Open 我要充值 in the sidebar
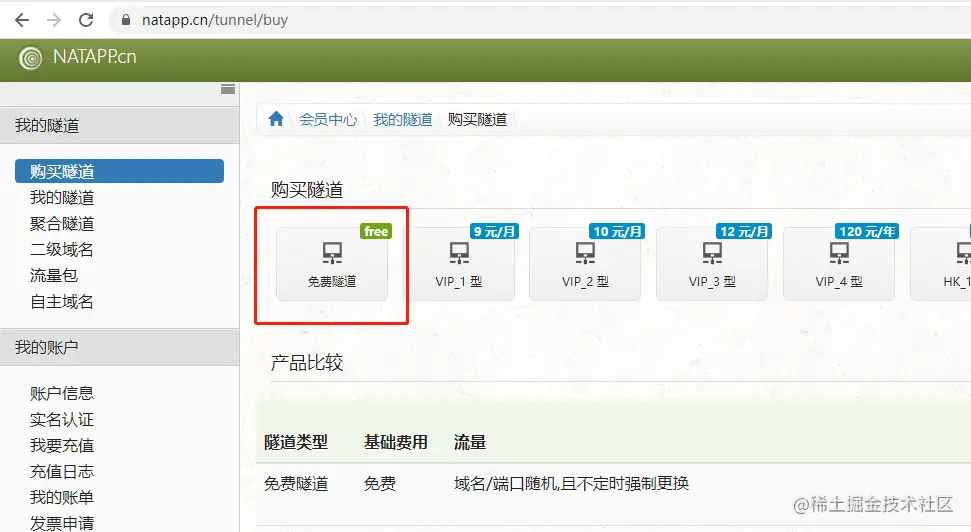971x532 pixels. pos(62,445)
